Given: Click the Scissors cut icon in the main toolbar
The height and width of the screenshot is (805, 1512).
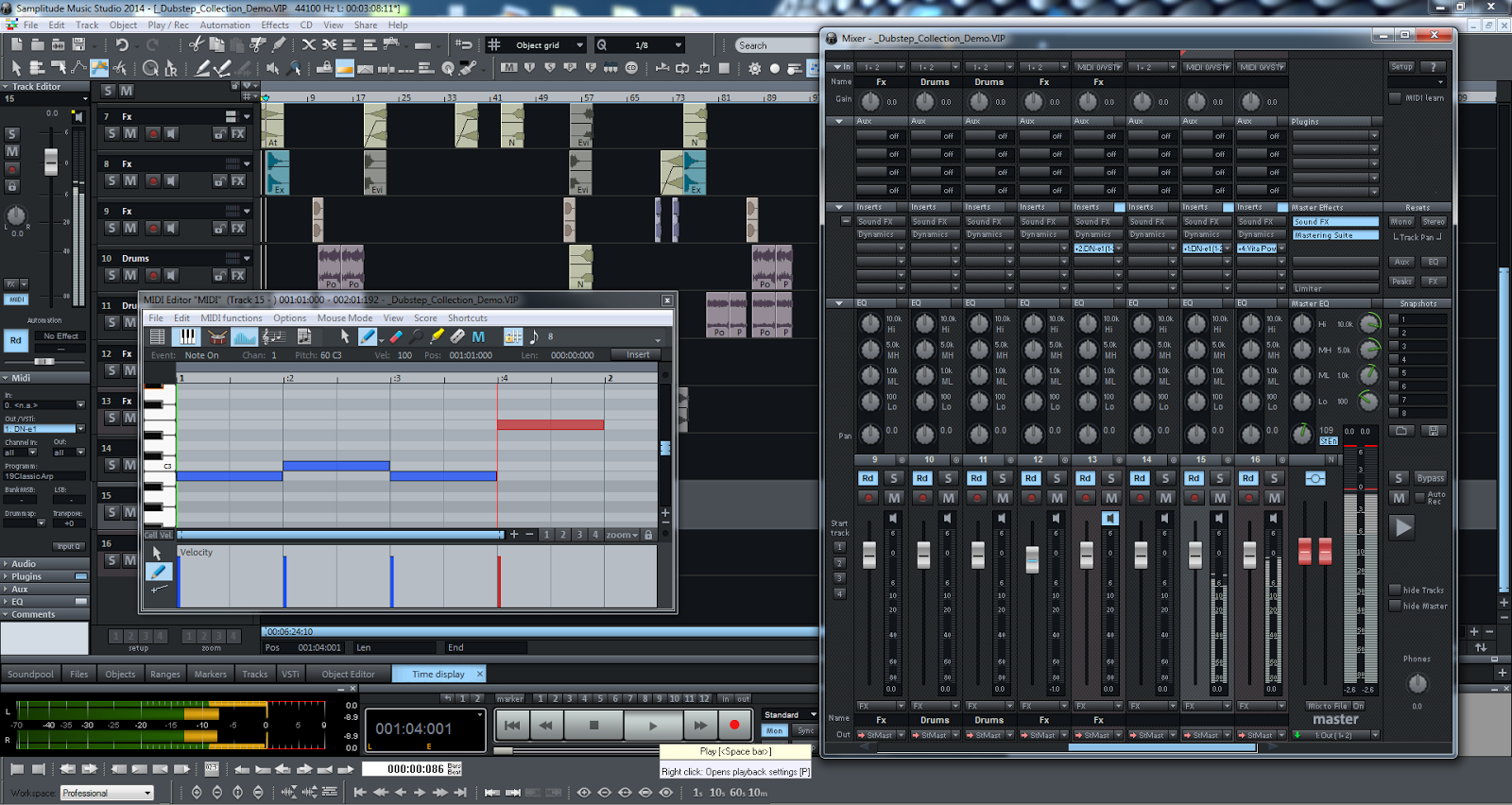Looking at the screenshot, I should 196,44.
